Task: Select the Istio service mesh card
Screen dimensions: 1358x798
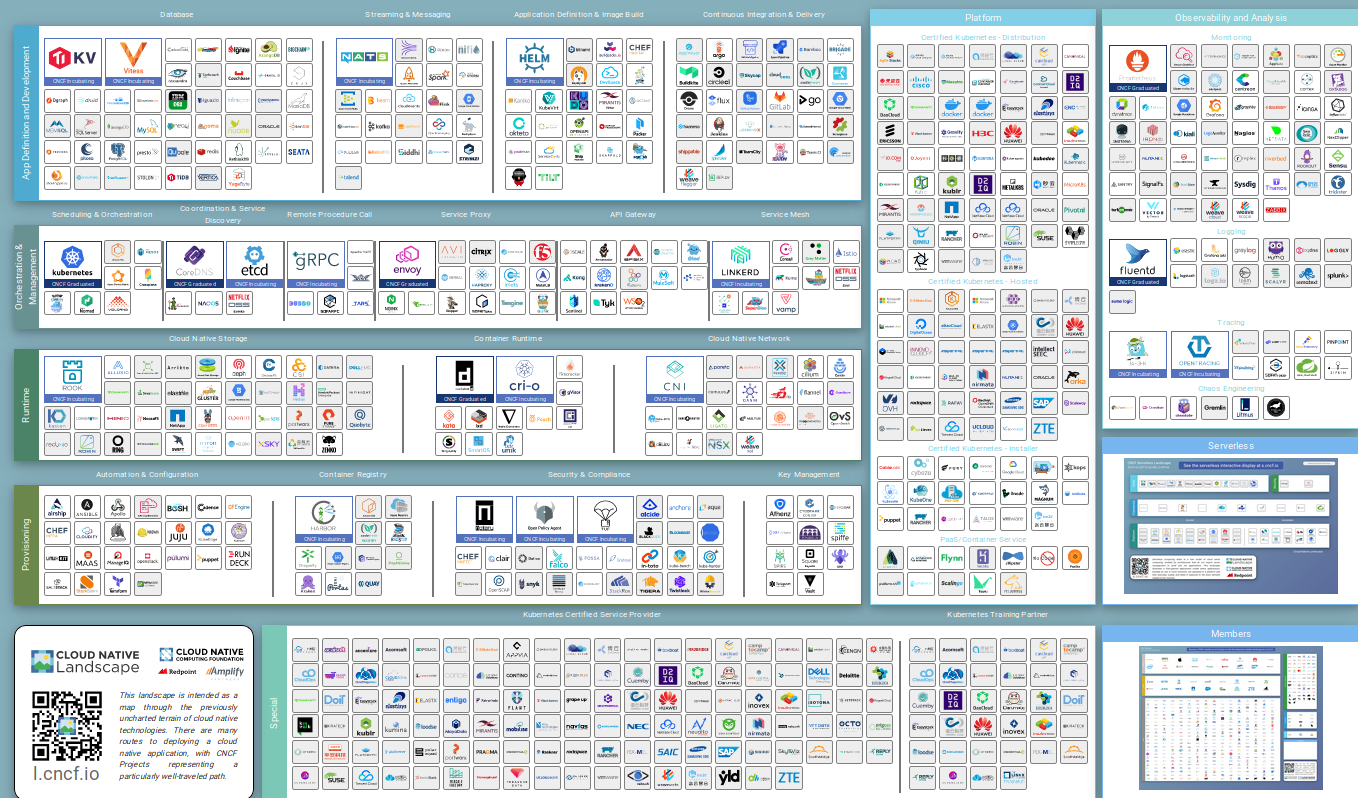Action: point(845,253)
